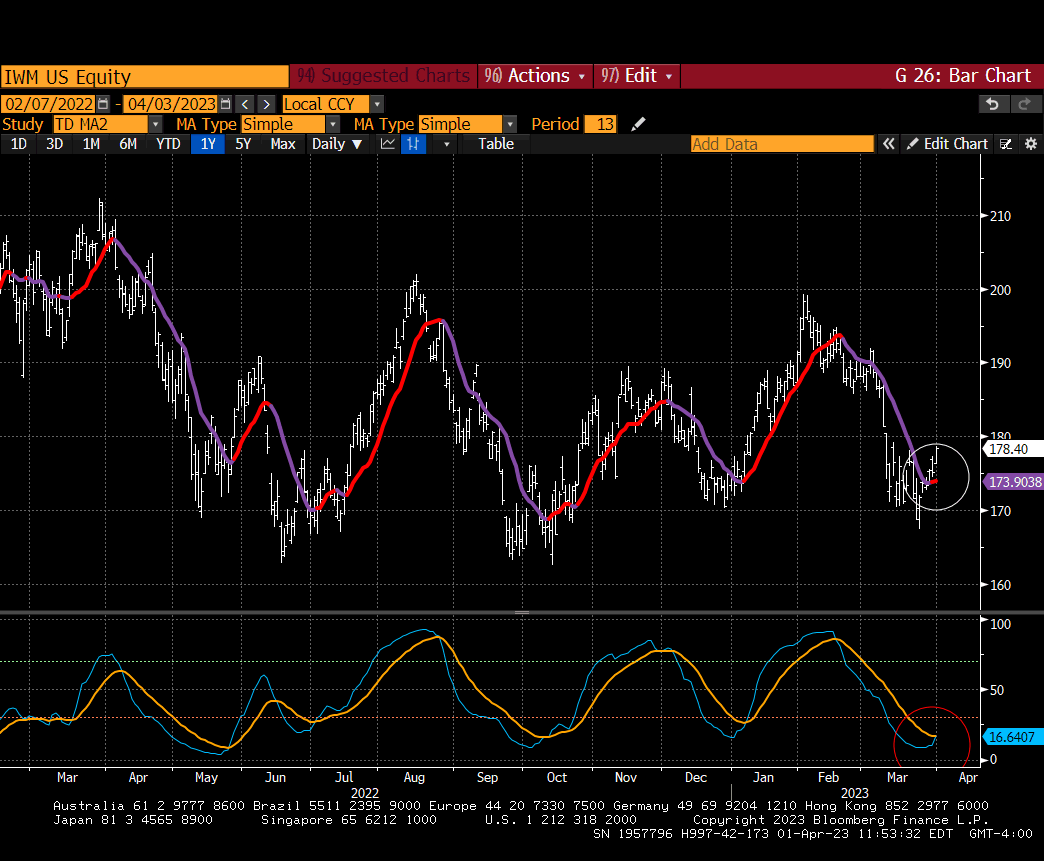Select the bar chart type icon
Screen dimensions: 1044x861
click(413, 144)
